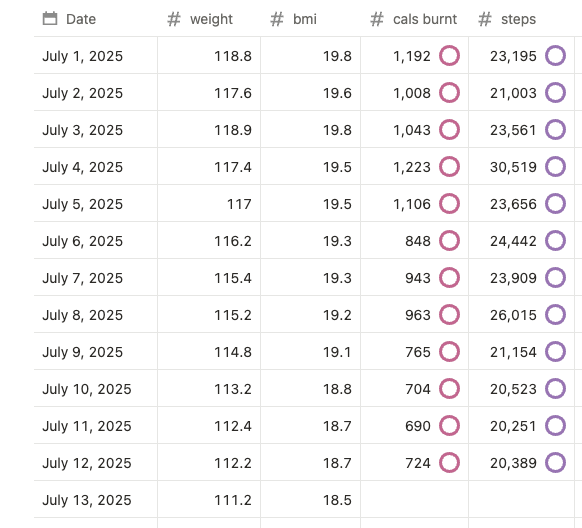Screen dimensions: 582x528
Task: Click empty cals burnt cell for July 13
Action: [x=415, y=499]
